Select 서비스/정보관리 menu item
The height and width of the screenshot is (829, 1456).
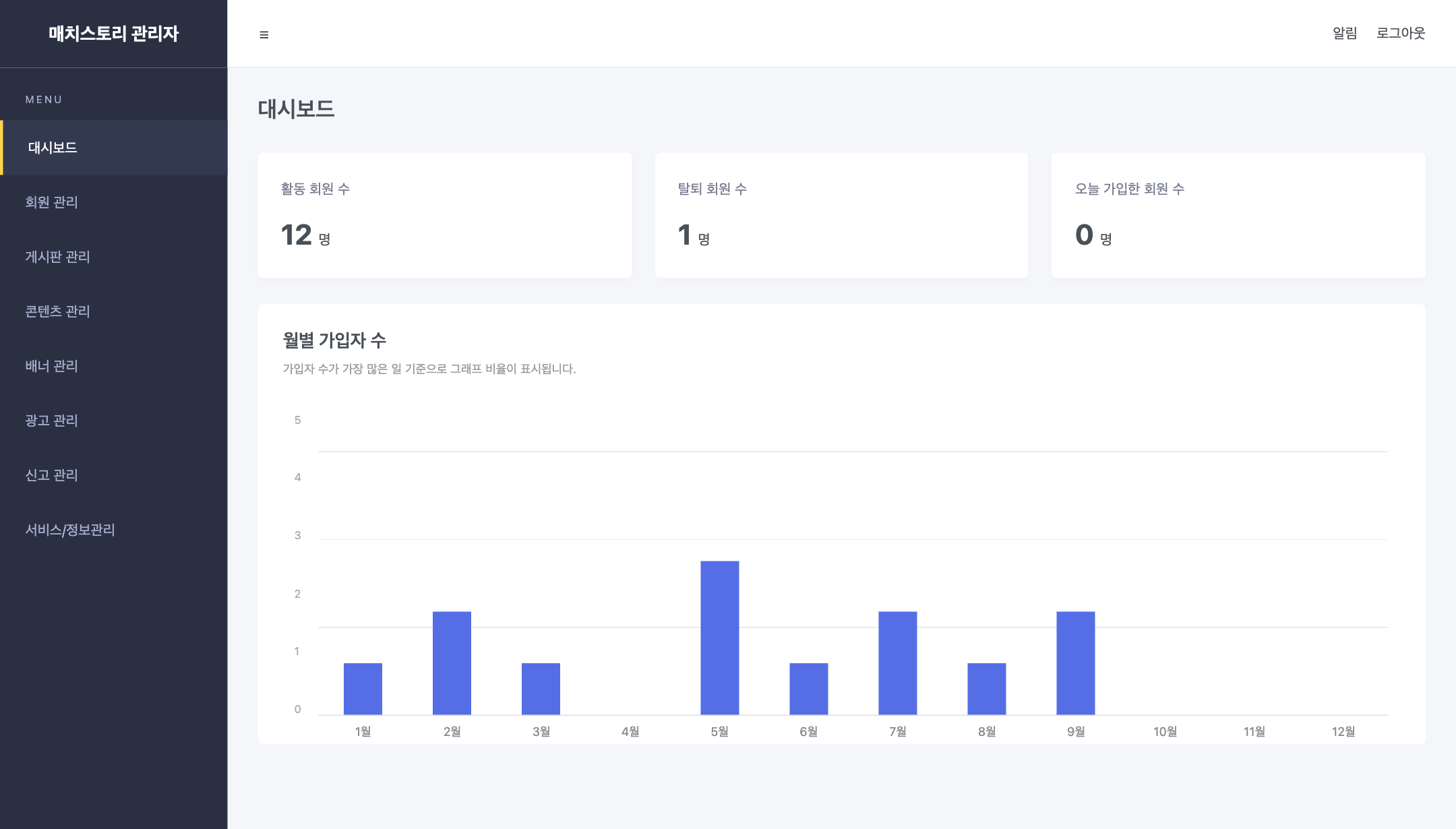[x=114, y=530]
